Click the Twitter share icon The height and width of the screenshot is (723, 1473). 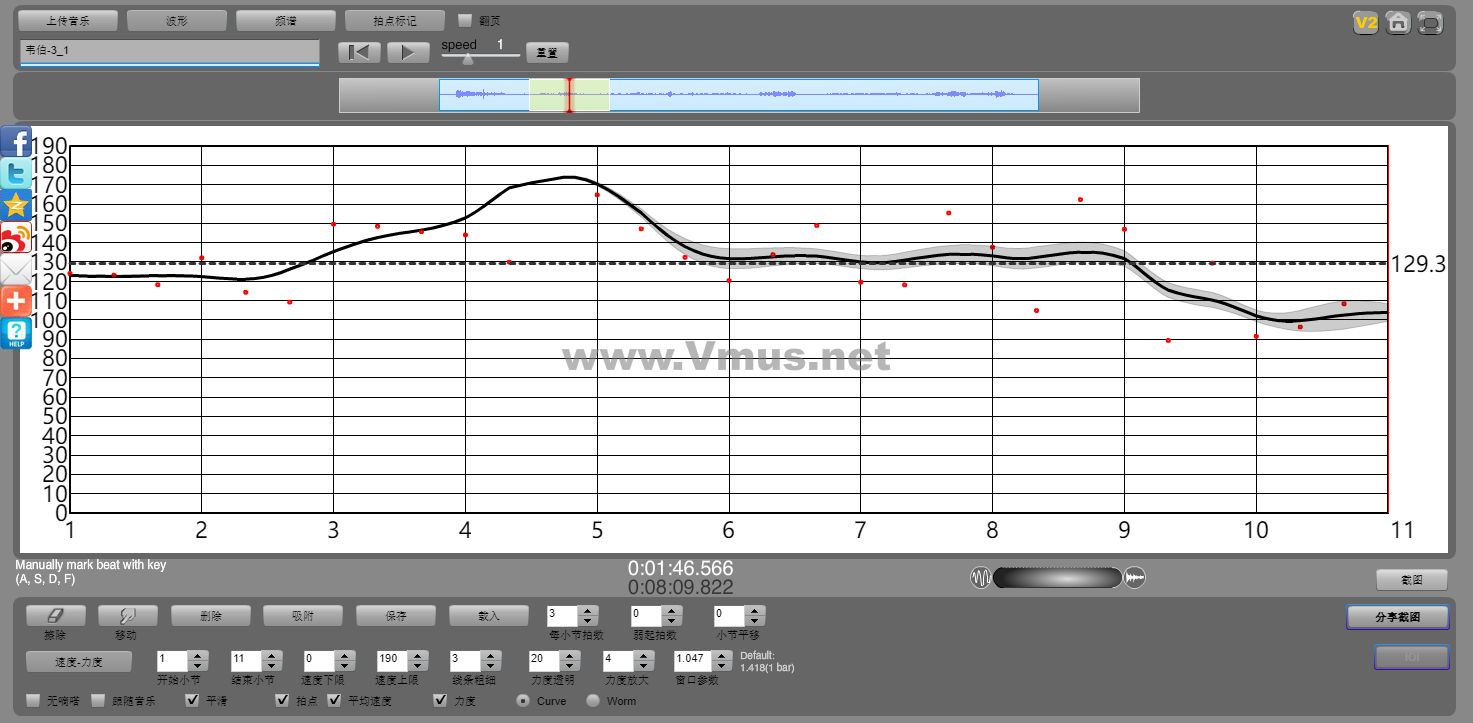(x=16, y=173)
